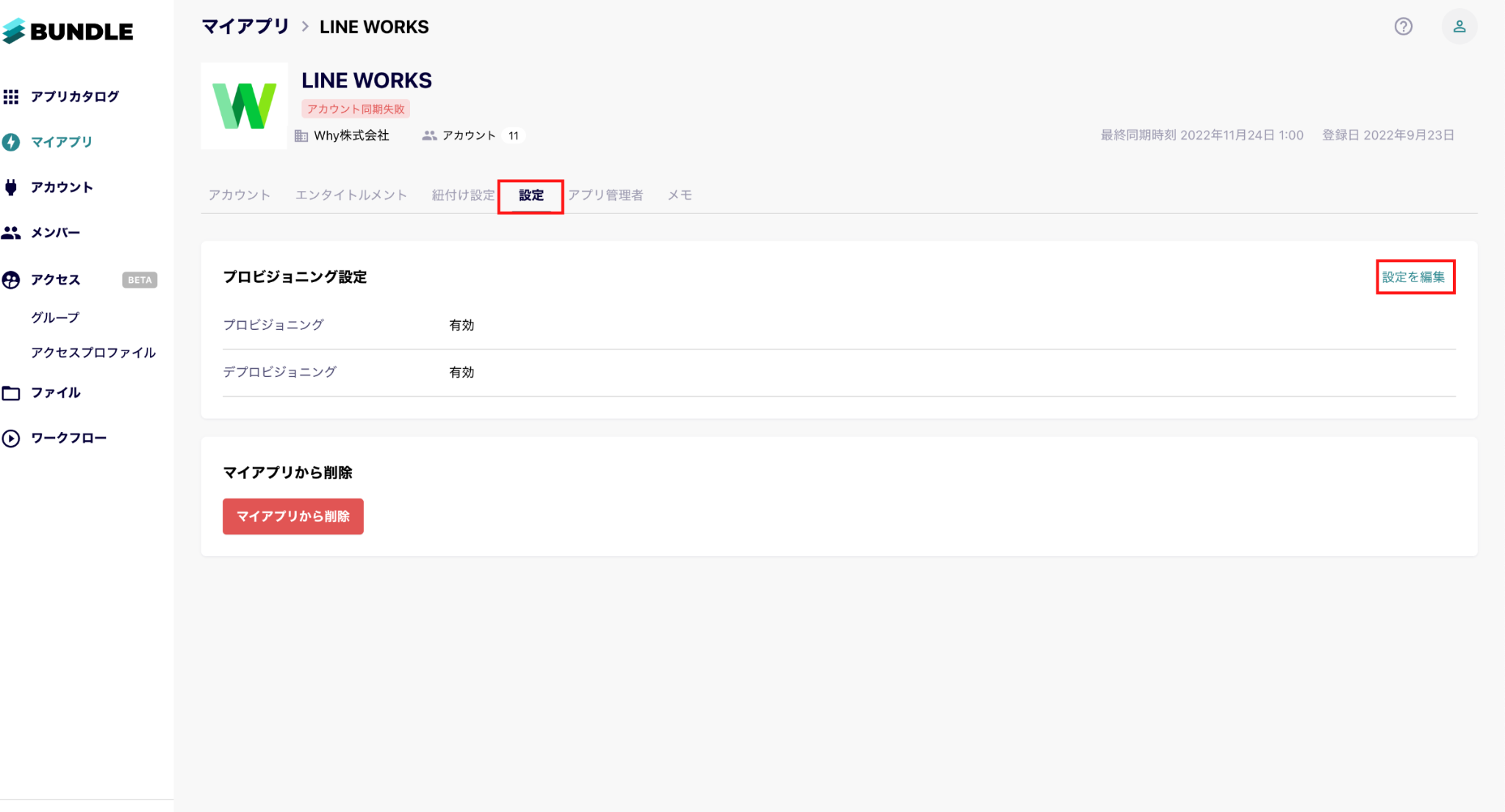Click the red マイアプリから削除 button
Image resolution: width=1505 pixels, height=812 pixels.
coord(293,517)
